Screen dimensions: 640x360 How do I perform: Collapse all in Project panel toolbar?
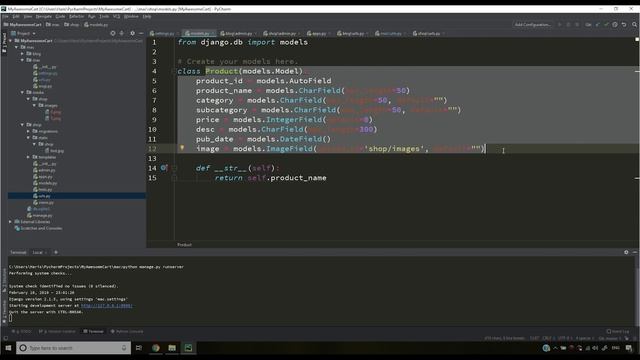pos(122,33)
